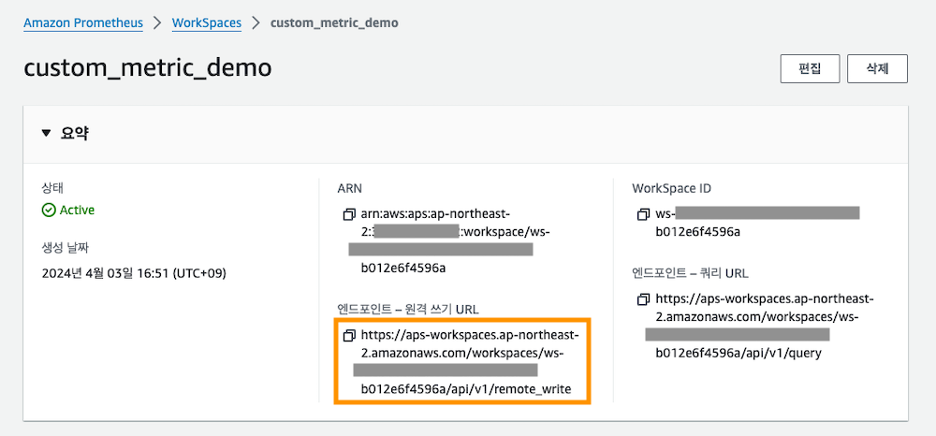Viewport: 936px width, 436px height.
Task: Select the arn:aws:aps:ap-northeast- text line
Action: click(436, 214)
